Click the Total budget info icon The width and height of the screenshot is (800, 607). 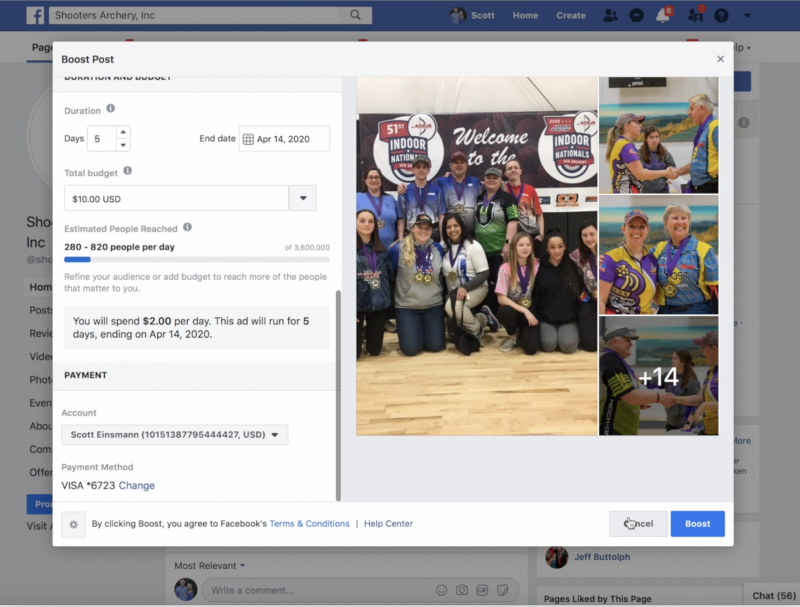coord(128,171)
